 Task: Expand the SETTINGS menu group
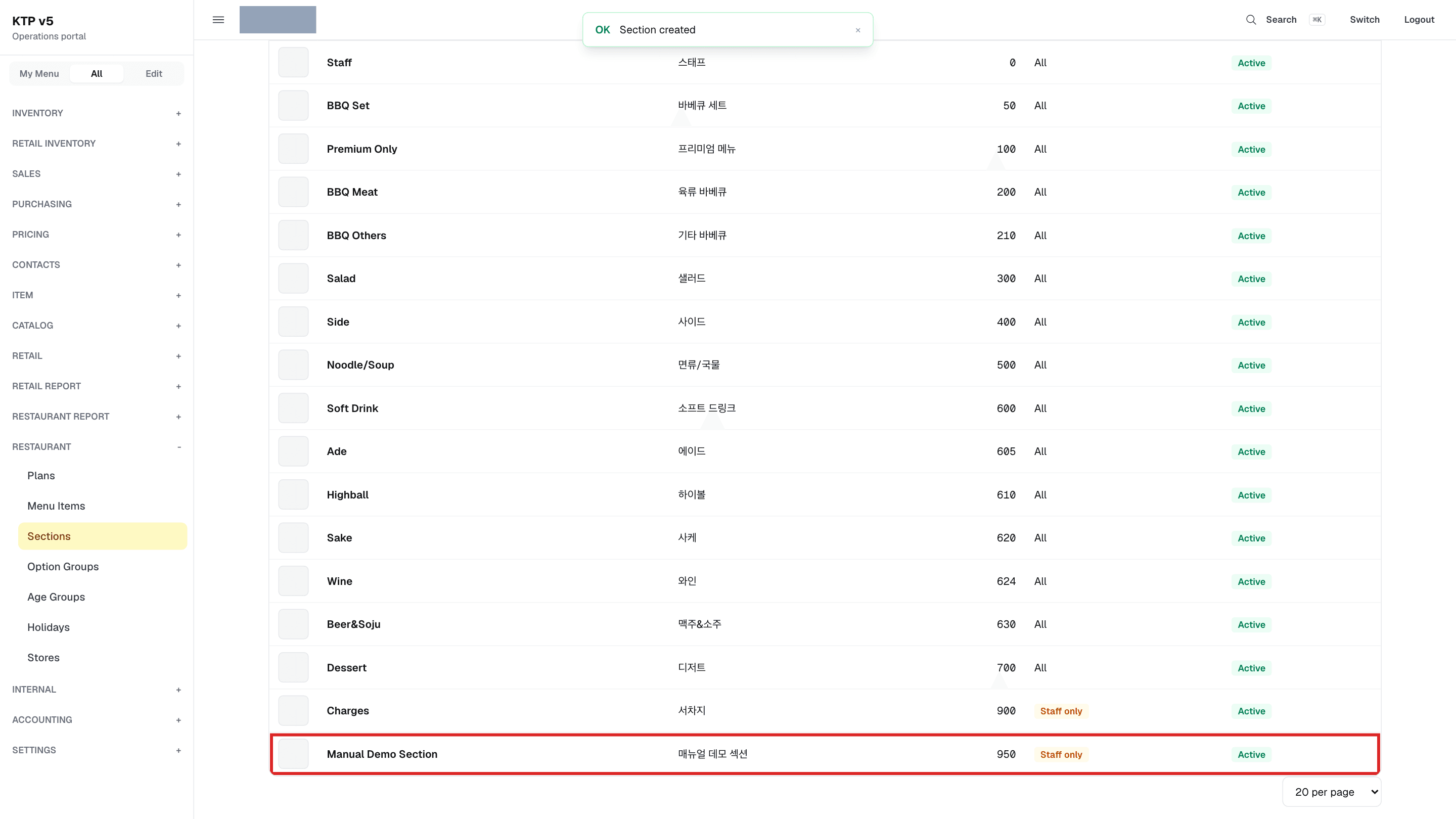point(97,750)
